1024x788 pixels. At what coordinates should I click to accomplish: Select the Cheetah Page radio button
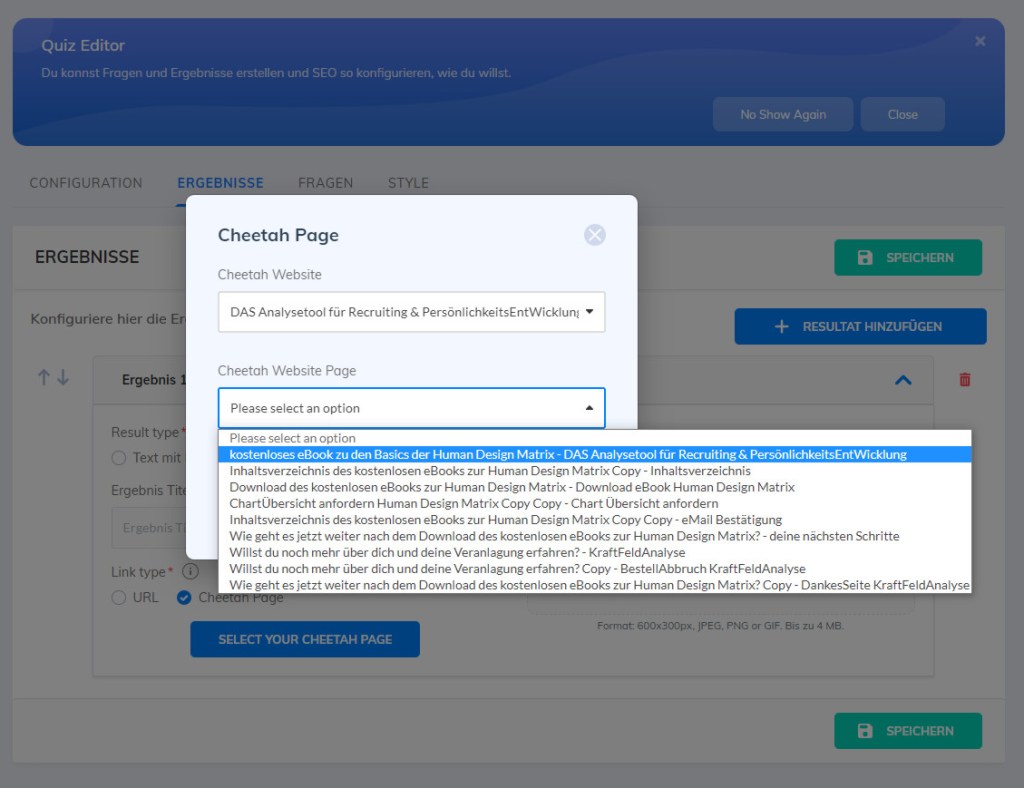click(x=184, y=598)
